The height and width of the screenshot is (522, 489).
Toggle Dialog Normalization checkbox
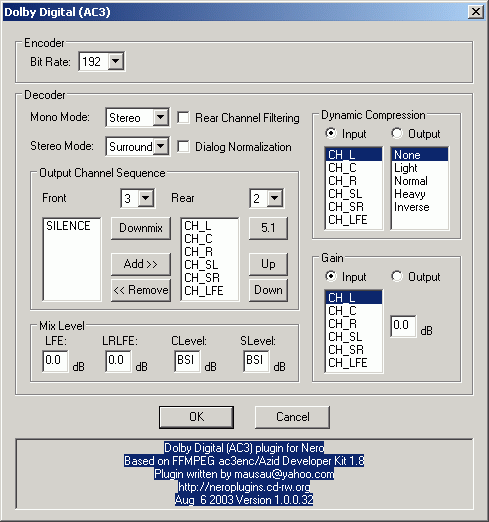click(x=183, y=147)
